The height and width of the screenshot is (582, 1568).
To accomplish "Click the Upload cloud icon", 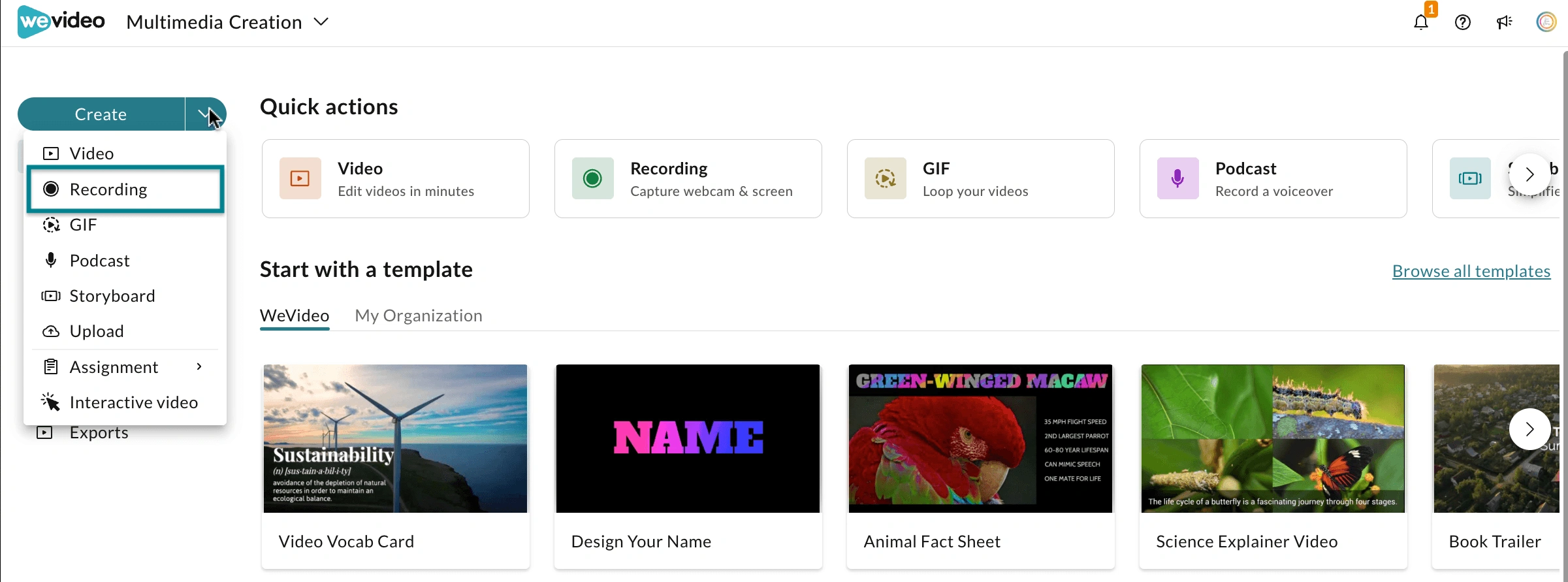I will click(x=51, y=331).
